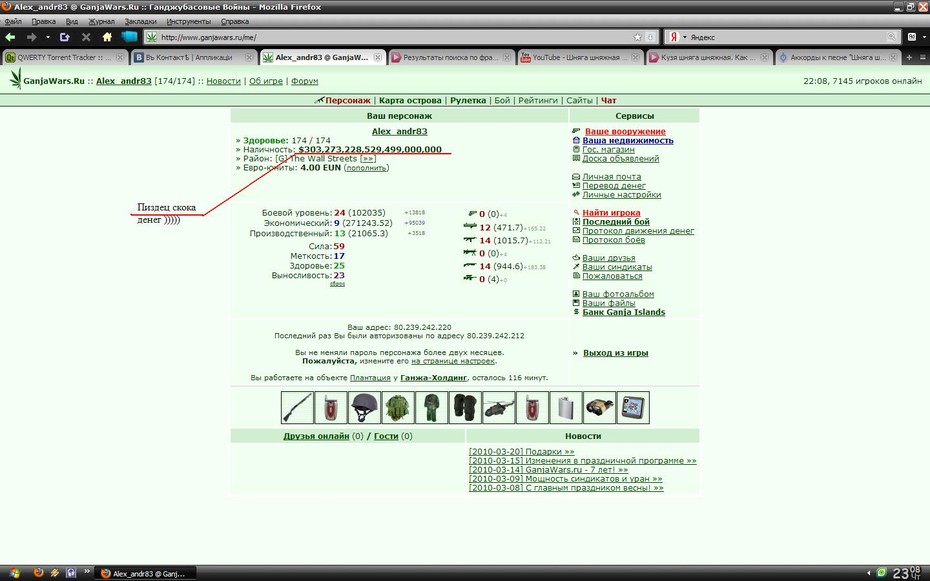Select the helmet inventory item
The height and width of the screenshot is (581, 930).
364,407
